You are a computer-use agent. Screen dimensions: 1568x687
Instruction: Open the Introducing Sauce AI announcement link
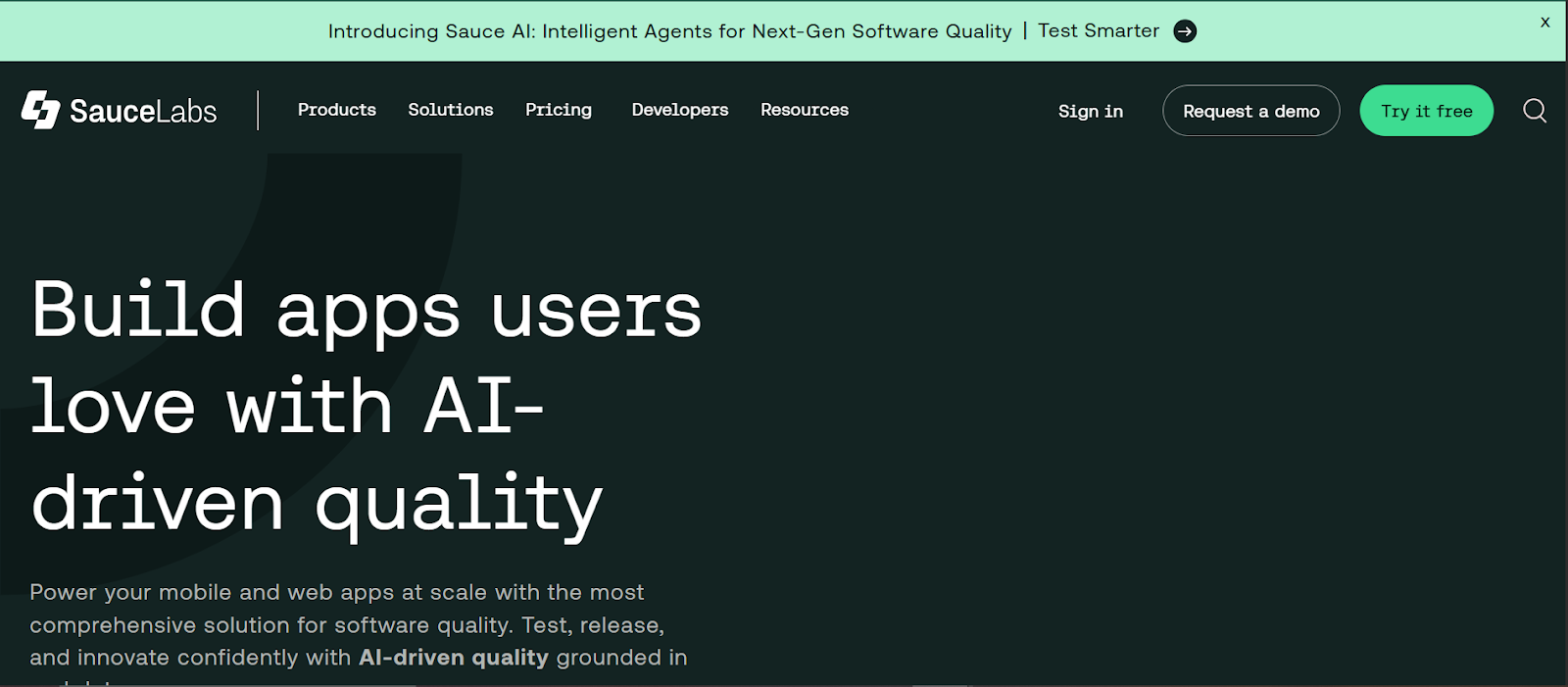point(669,31)
